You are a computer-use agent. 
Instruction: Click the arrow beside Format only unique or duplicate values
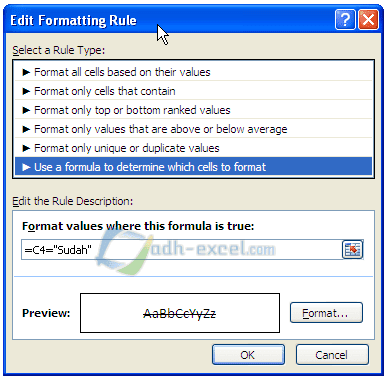26,148
